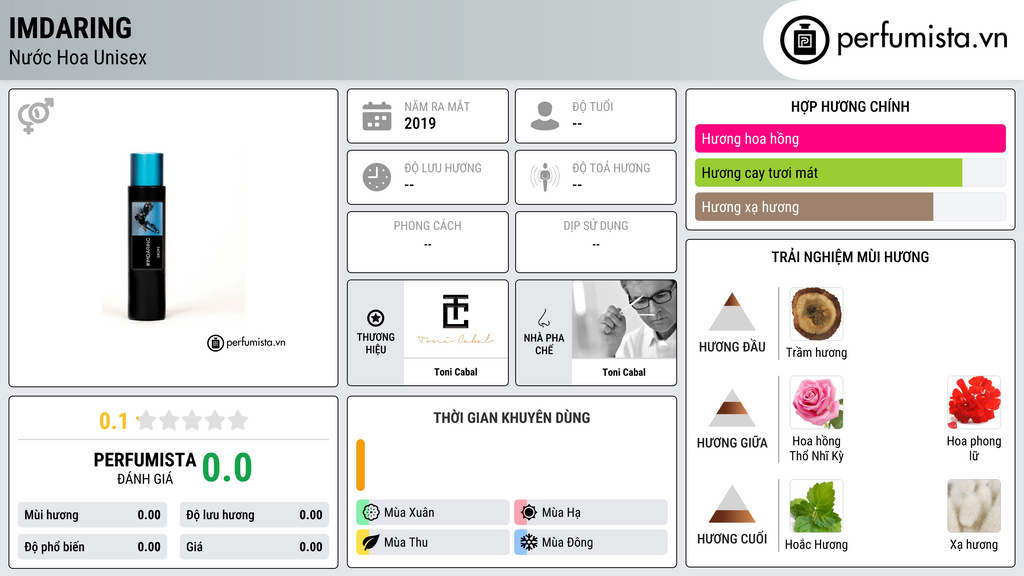
Task: Click the orange recommended-time bar
Action: click(360, 465)
